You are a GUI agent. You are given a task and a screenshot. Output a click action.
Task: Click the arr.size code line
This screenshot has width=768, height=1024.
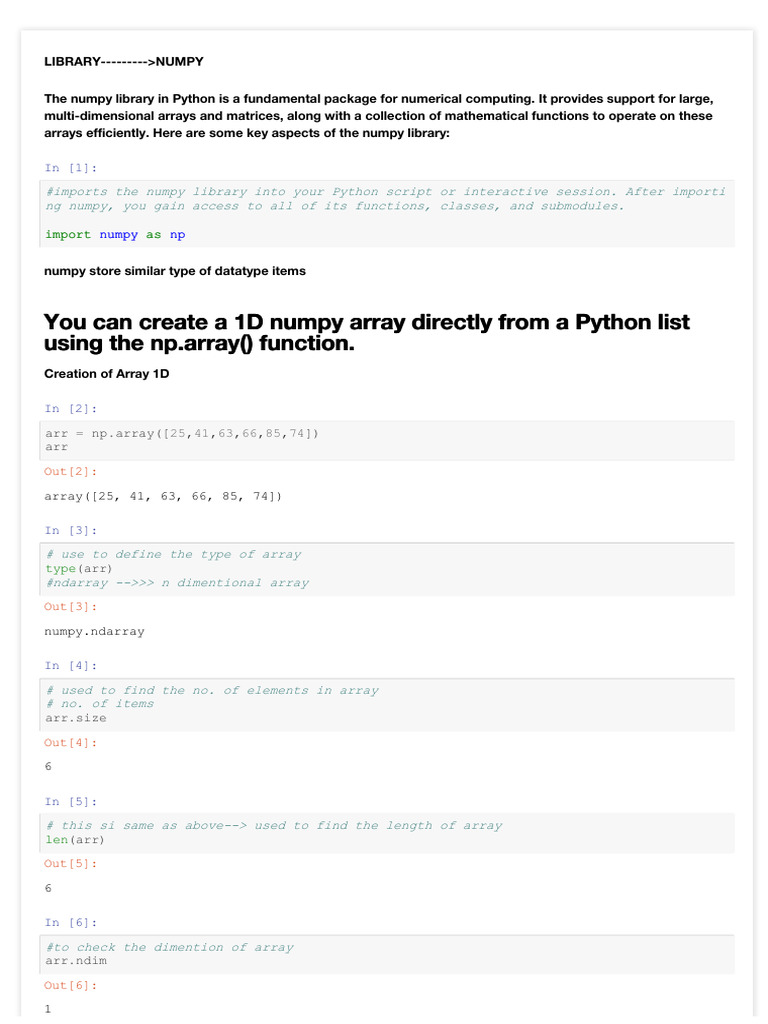pos(76,718)
